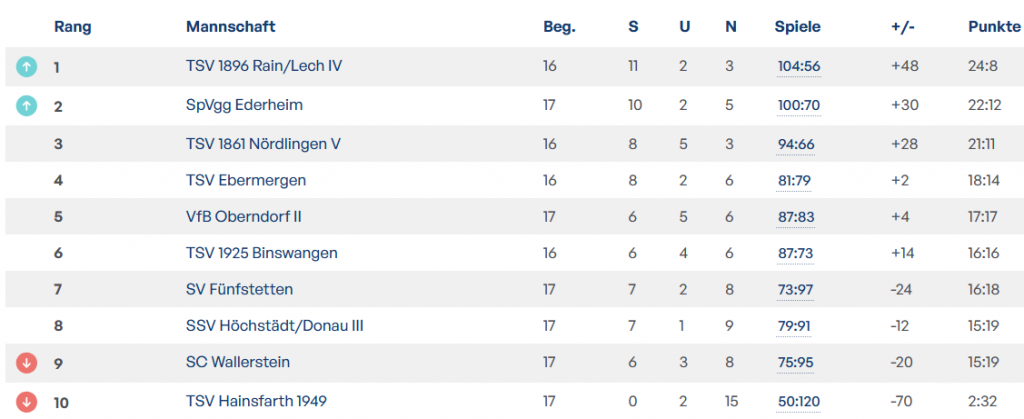Select TSV 1861 Nördlingen V team link
Screen dimensions: 1024x419
click(x=263, y=144)
